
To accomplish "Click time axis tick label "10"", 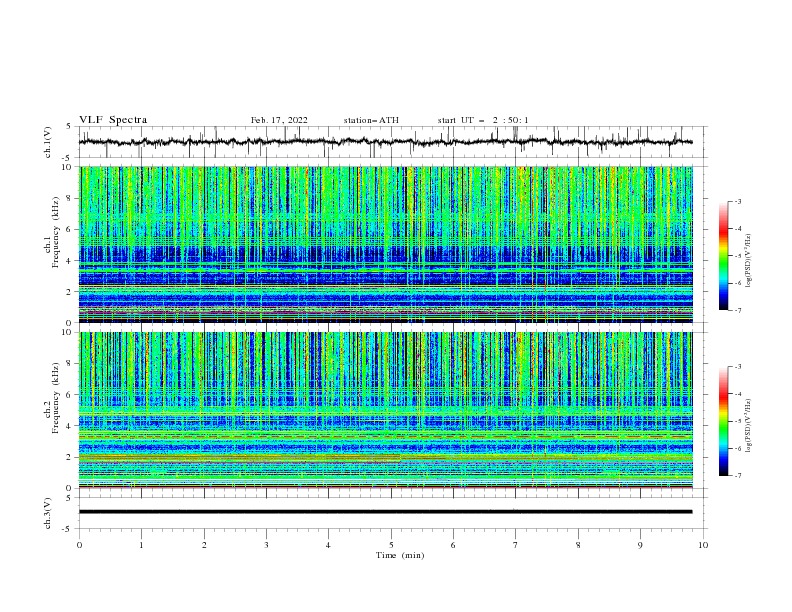I will [x=703, y=545].
